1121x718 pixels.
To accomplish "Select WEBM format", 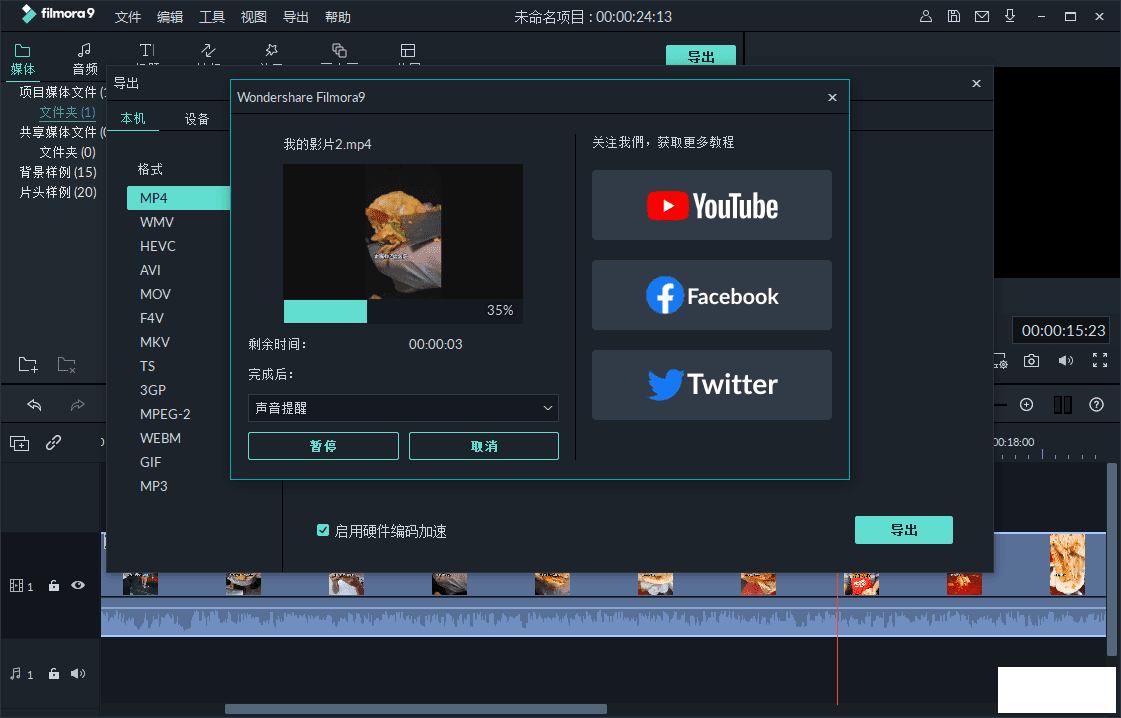I will pos(160,438).
